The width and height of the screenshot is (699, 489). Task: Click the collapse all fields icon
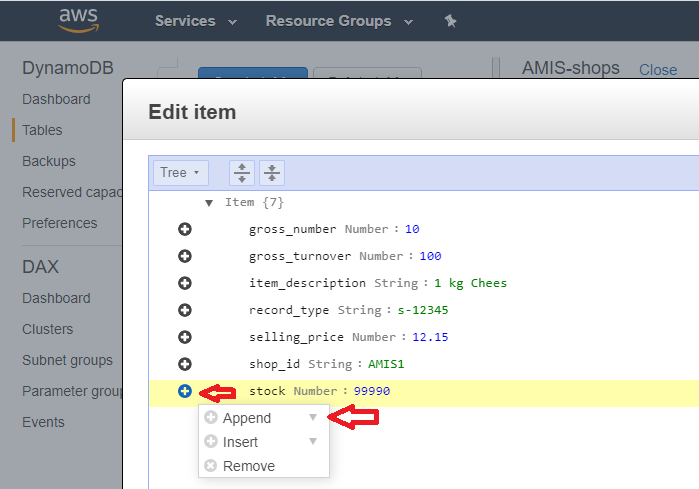point(272,173)
